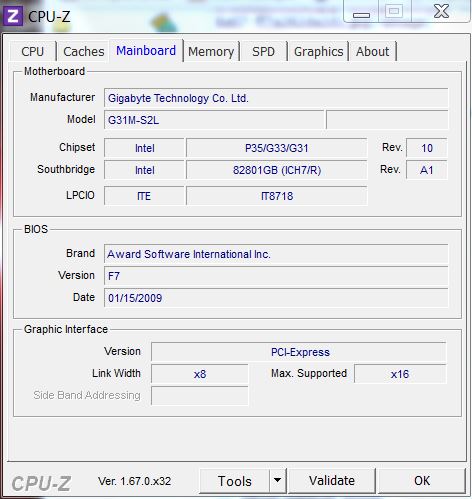Click the chipset value P35/G33/G31
Screen dimensions: 472x499
277,148
